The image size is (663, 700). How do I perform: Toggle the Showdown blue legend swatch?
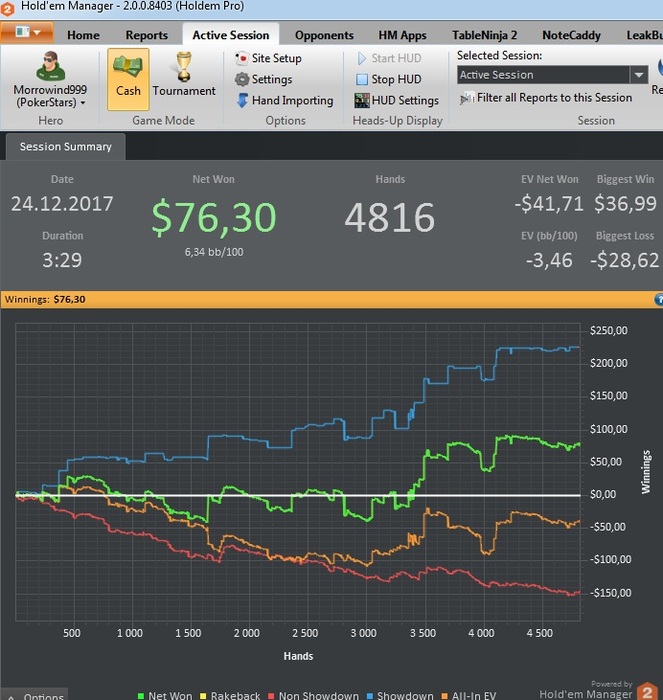click(x=370, y=696)
